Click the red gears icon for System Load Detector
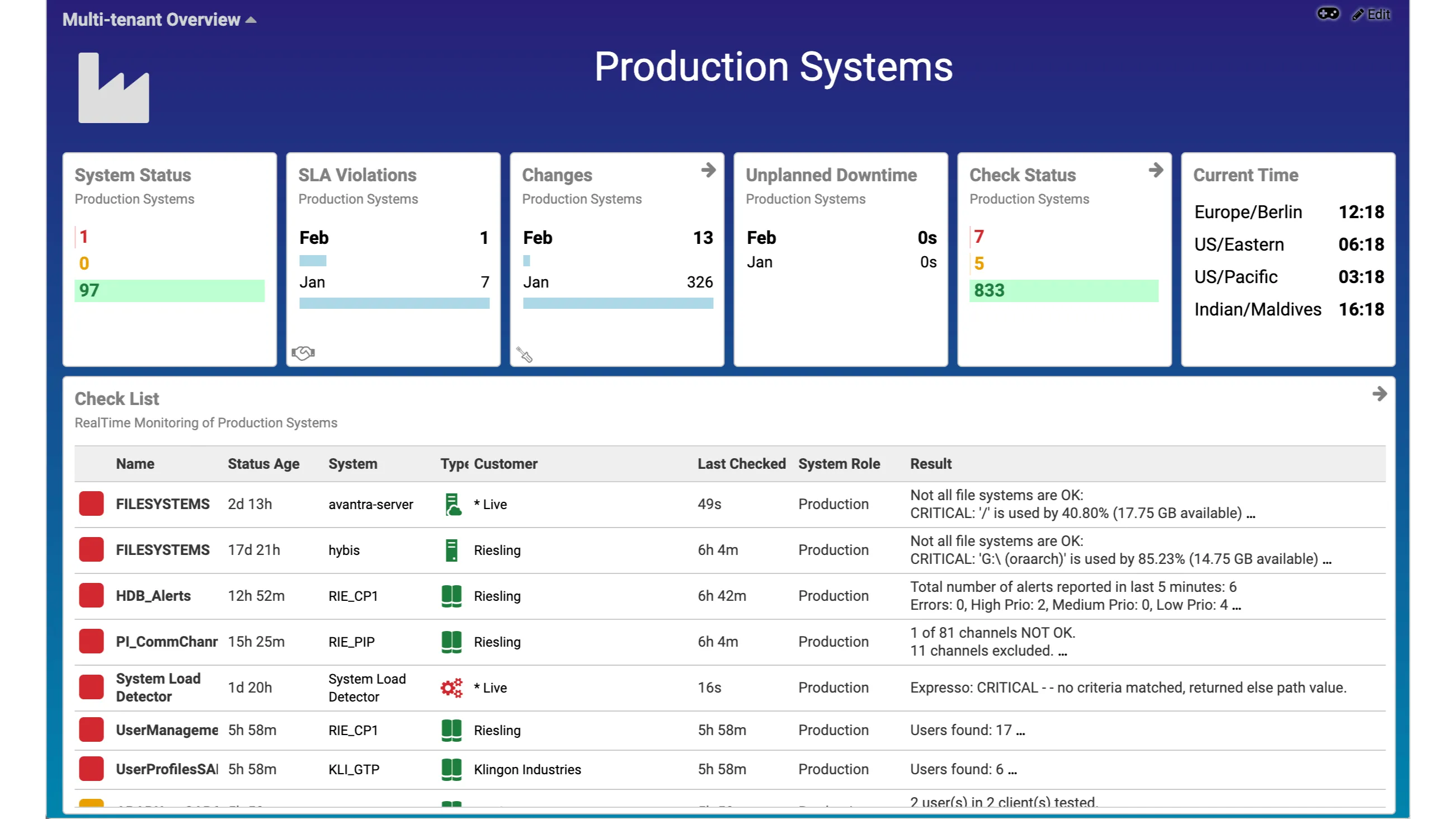The height and width of the screenshot is (819, 1456). [x=451, y=688]
